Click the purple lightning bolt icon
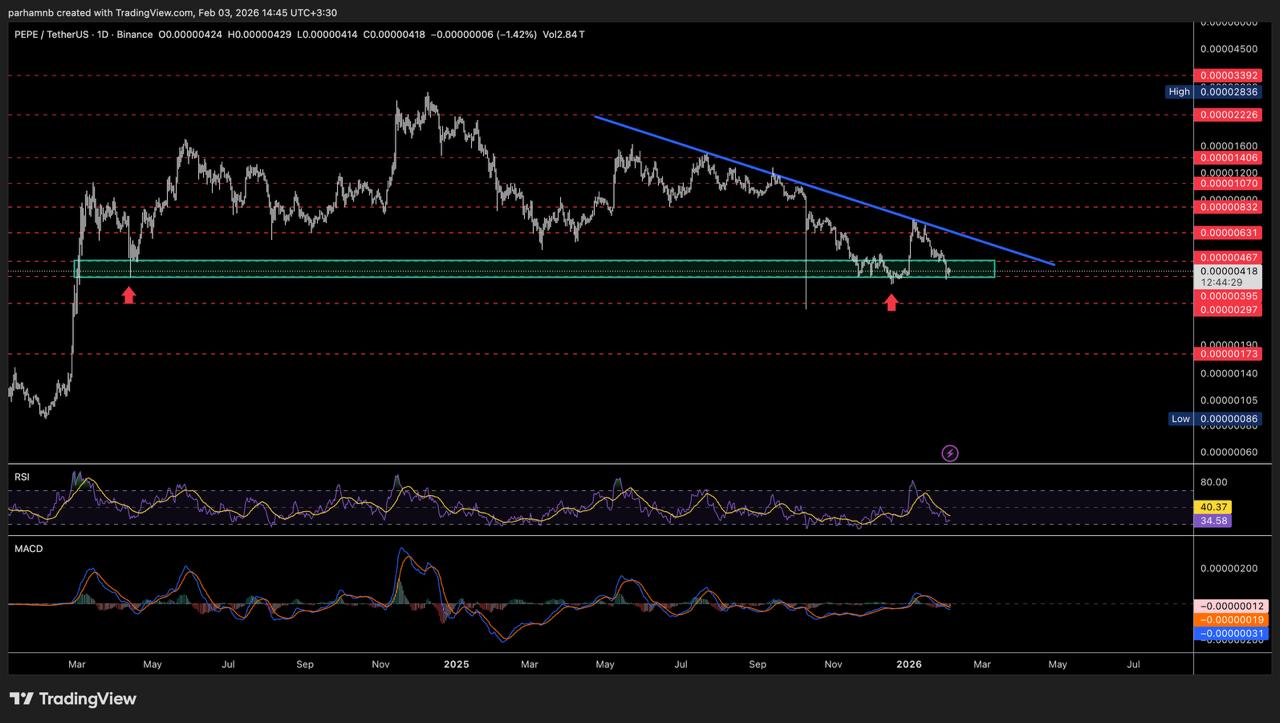1280x723 pixels. click(950, 453)
